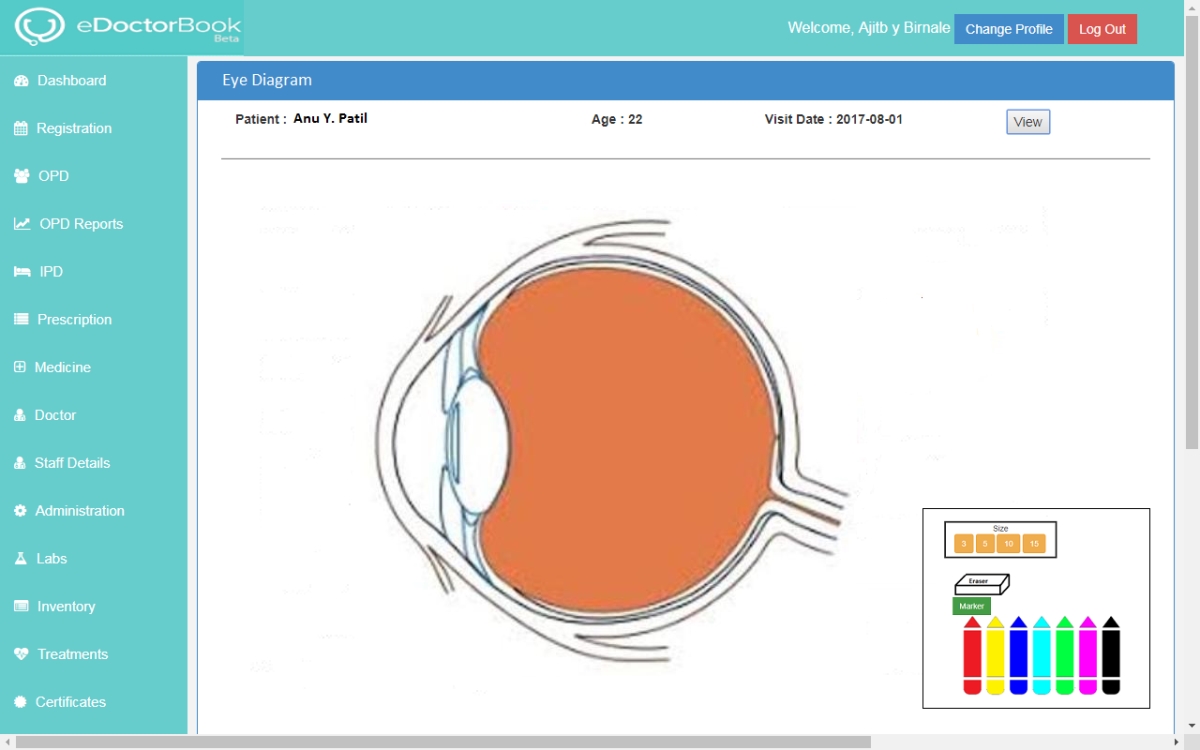Screen dimensions: 1200x750
Task: Pick the magenta marker crayon
Action: point(1087,656)
